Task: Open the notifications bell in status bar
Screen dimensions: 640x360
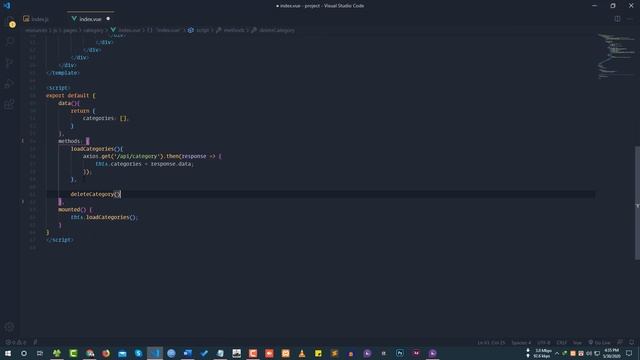Action: 631,342
